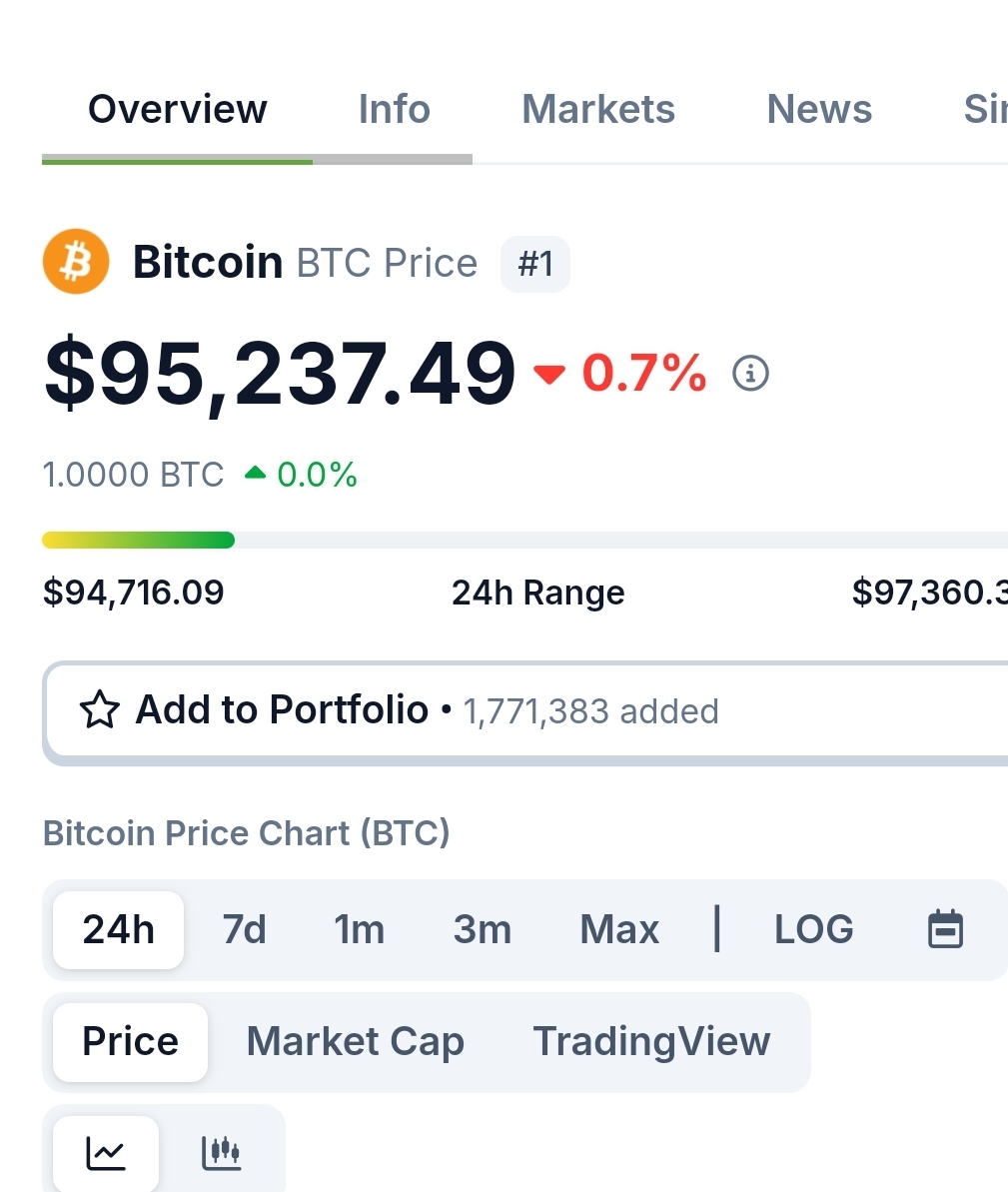The height and width of the screenshot is (1192, 1008).
Task: Click the 24h Range progress bar
Action: click(x=524, y=541)
